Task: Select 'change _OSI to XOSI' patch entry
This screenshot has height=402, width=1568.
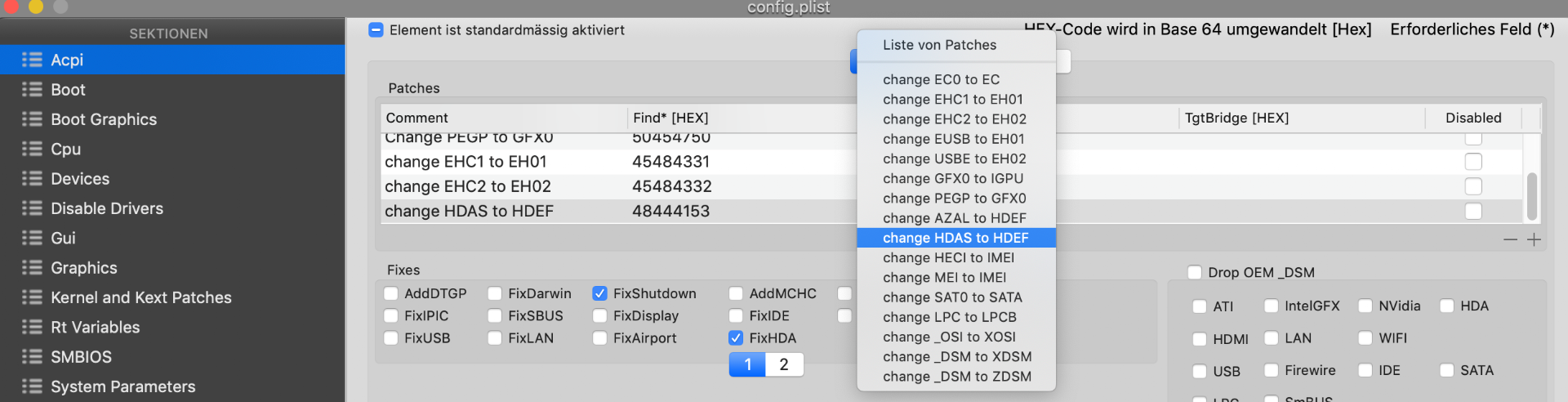Action: [x=949, y=337]
